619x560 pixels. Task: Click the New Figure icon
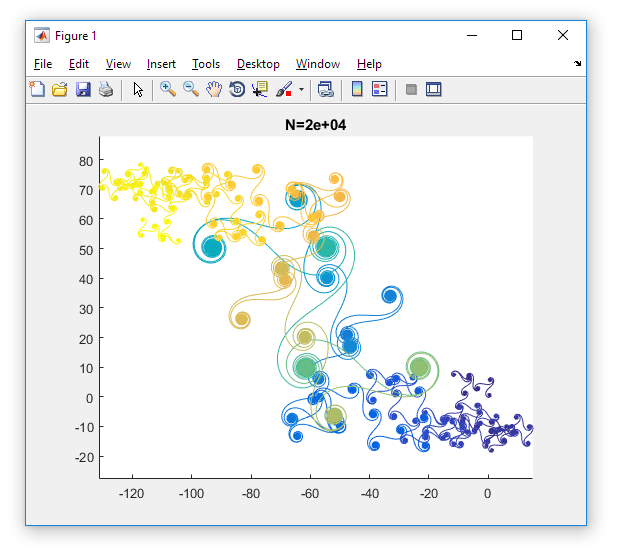(38, 89)
